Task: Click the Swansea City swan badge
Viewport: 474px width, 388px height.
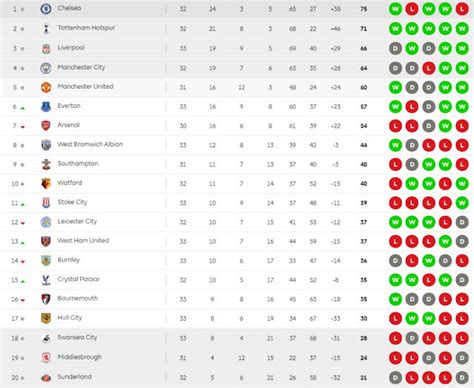Action: pyautogui.click(x=46, y=339)
